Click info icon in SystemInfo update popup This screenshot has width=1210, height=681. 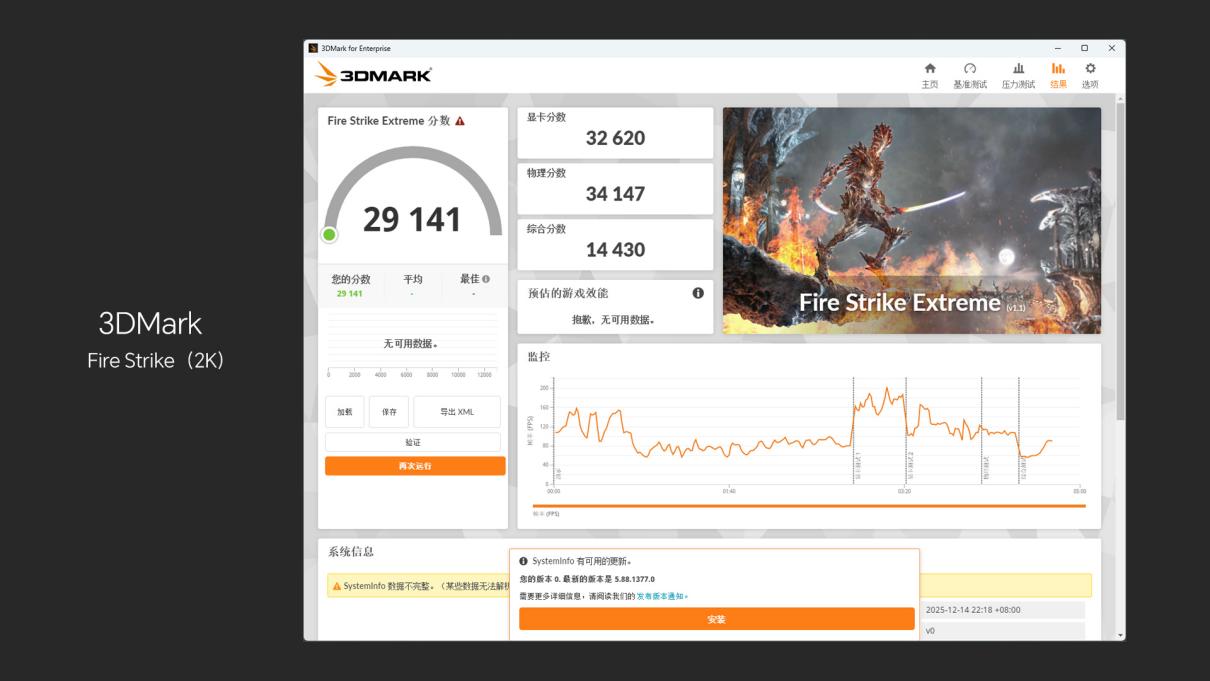point(524,561)
